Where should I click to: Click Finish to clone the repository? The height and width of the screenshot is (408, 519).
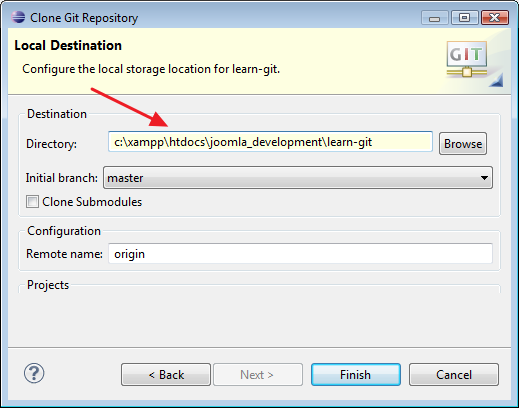356,375
